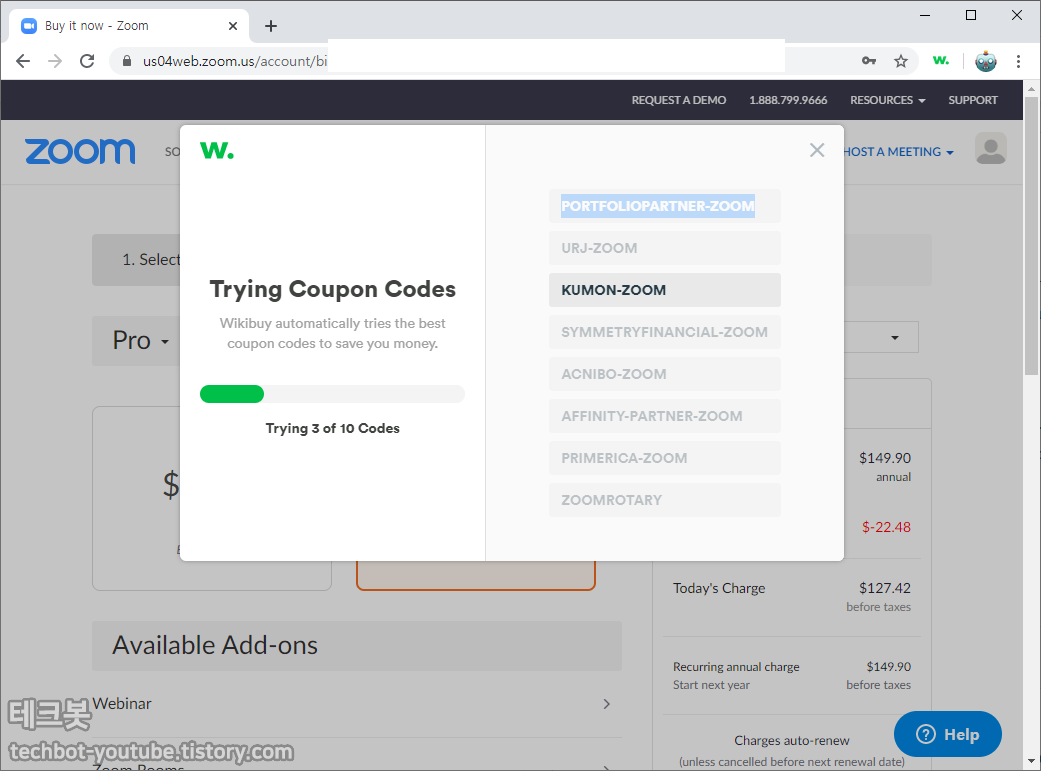Open the Pro plan dropdown
Image resolution: width=1041 pixels, height=771 pixels.
141,341
